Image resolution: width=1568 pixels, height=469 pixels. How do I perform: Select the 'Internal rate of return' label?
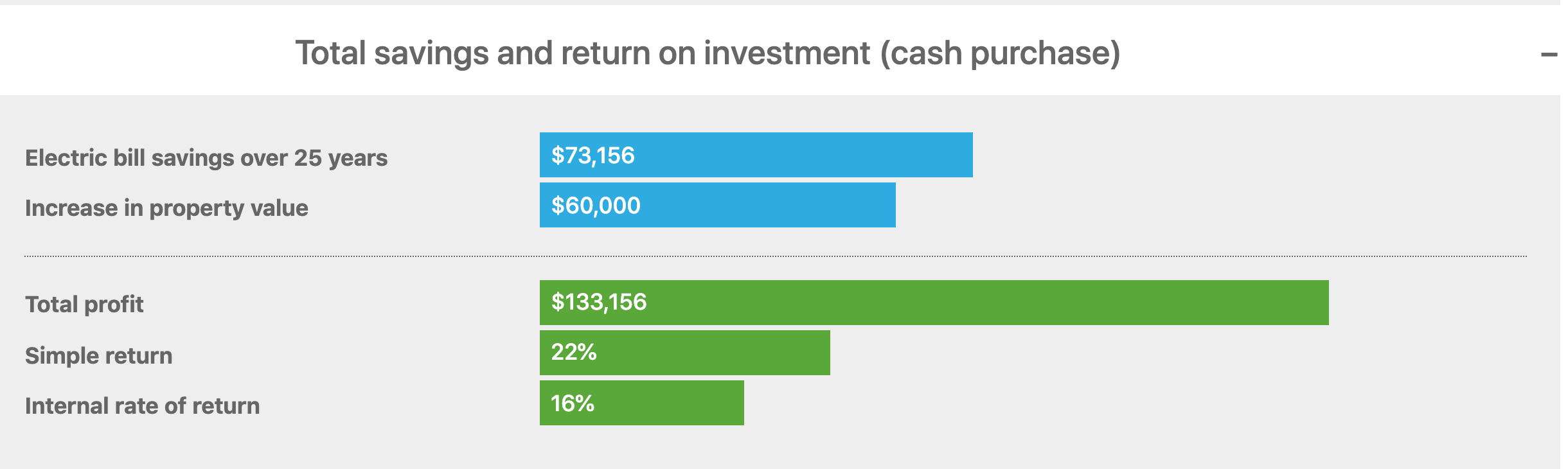[x=142, y=406]
